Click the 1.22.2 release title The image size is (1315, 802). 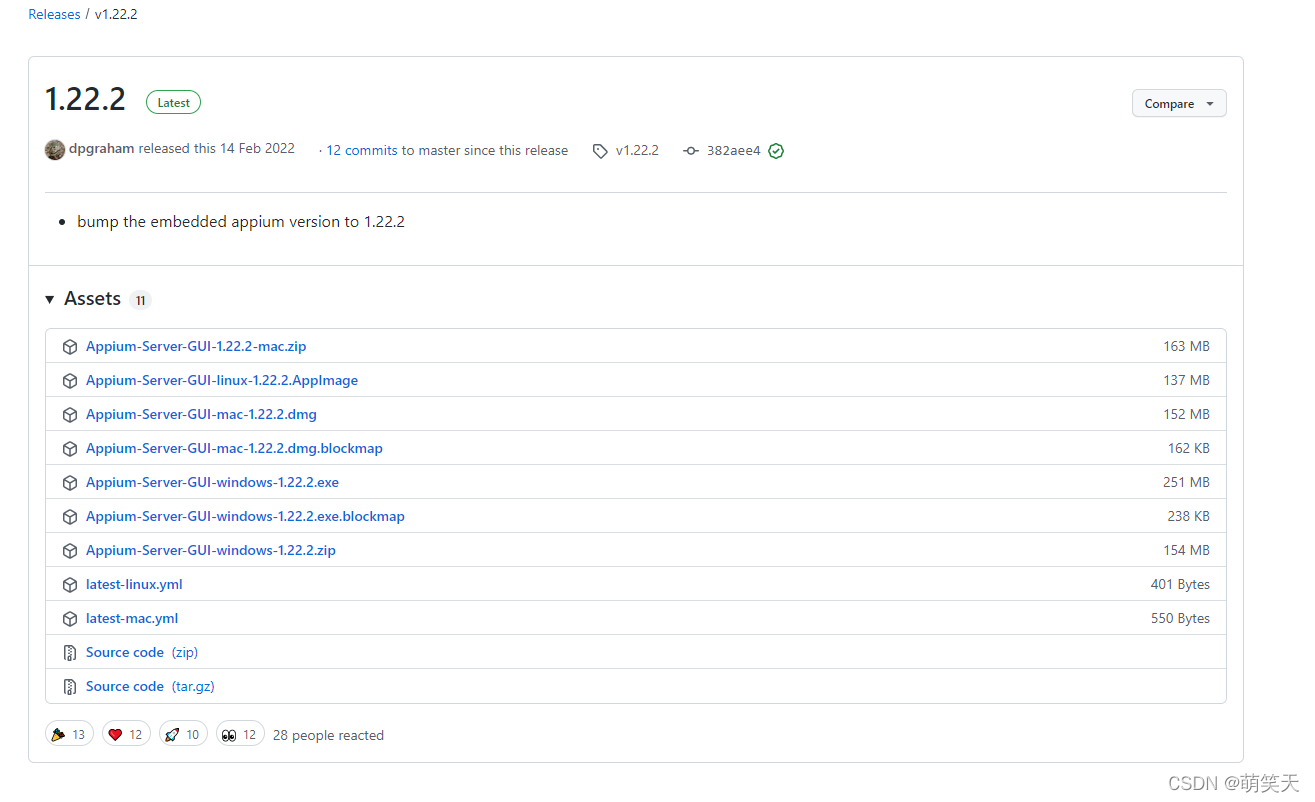(x=85, y=100)
